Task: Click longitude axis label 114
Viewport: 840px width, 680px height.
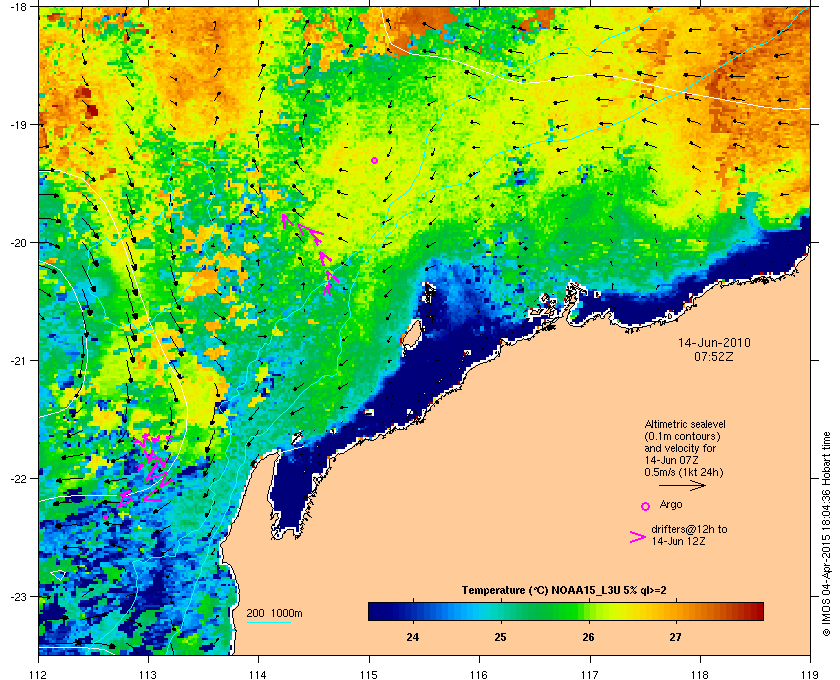Action: [x=258, y=674]
